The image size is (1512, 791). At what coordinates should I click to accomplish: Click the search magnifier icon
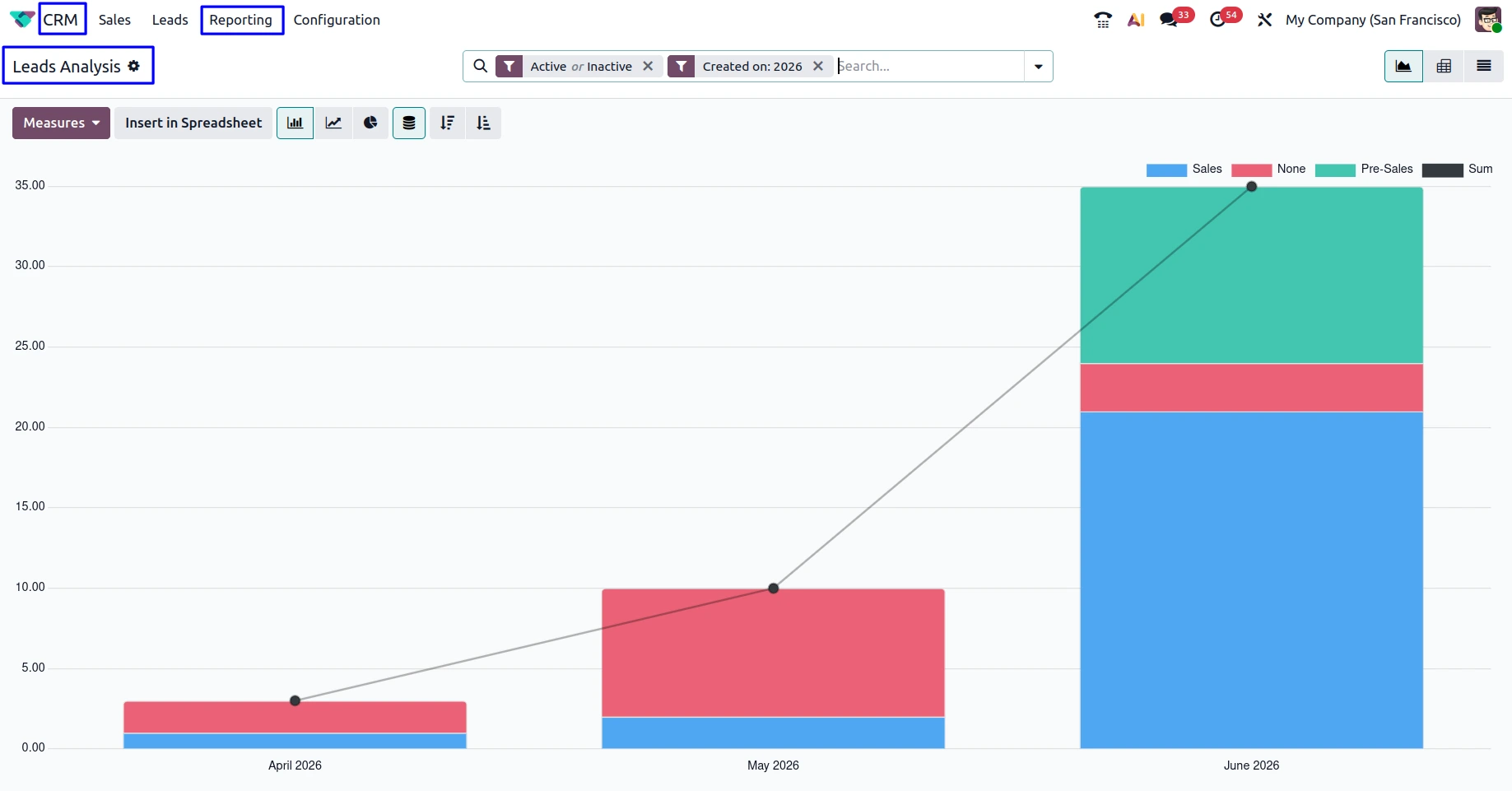pos(481,66)
